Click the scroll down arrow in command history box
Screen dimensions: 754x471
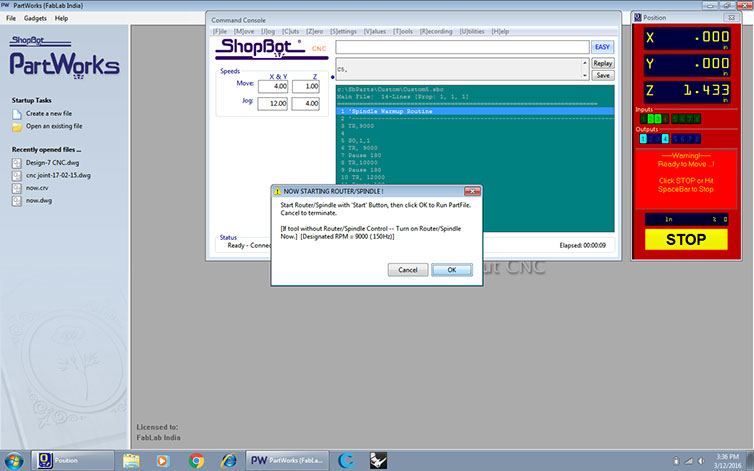pos(585,76)
